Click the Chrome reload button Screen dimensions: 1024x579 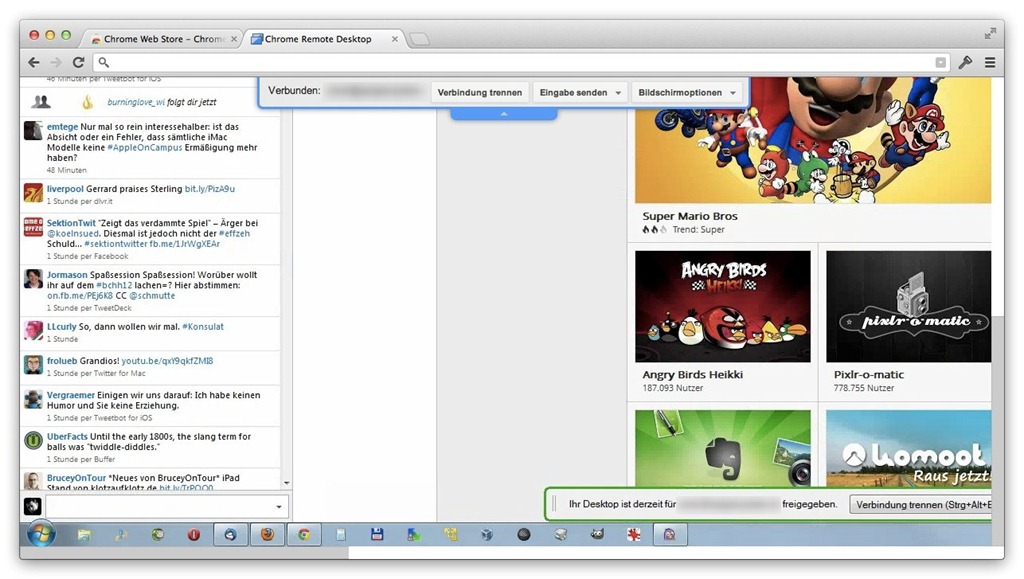[x=78, y=62]
